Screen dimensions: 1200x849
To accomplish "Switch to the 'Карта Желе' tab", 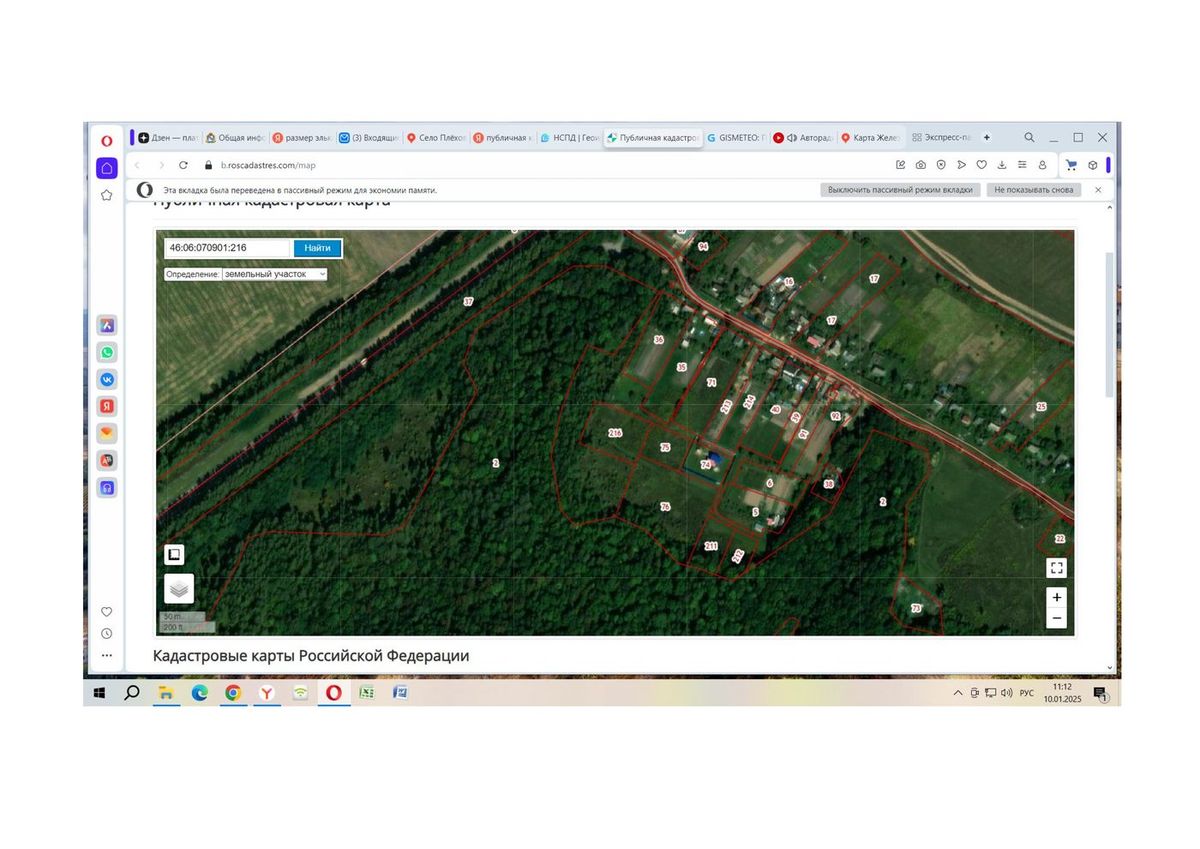I will coord(870,138).
